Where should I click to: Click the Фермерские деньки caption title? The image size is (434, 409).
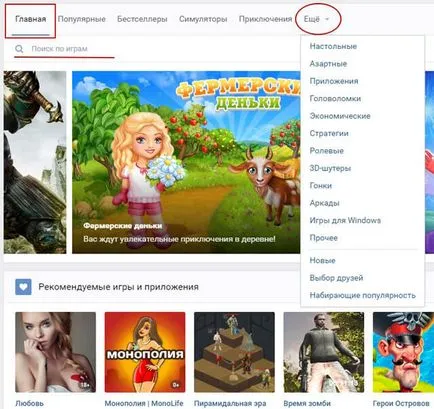(123, 226)
